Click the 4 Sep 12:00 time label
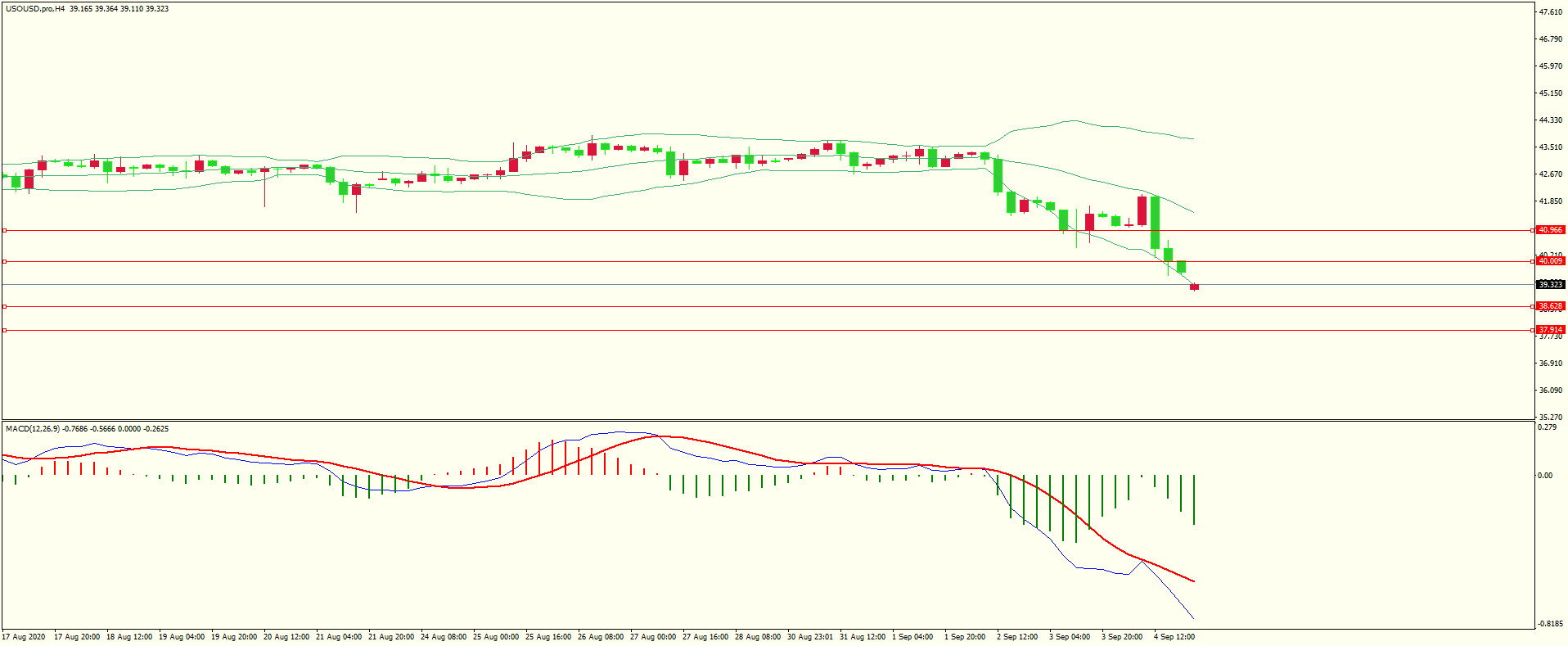 1174,637
